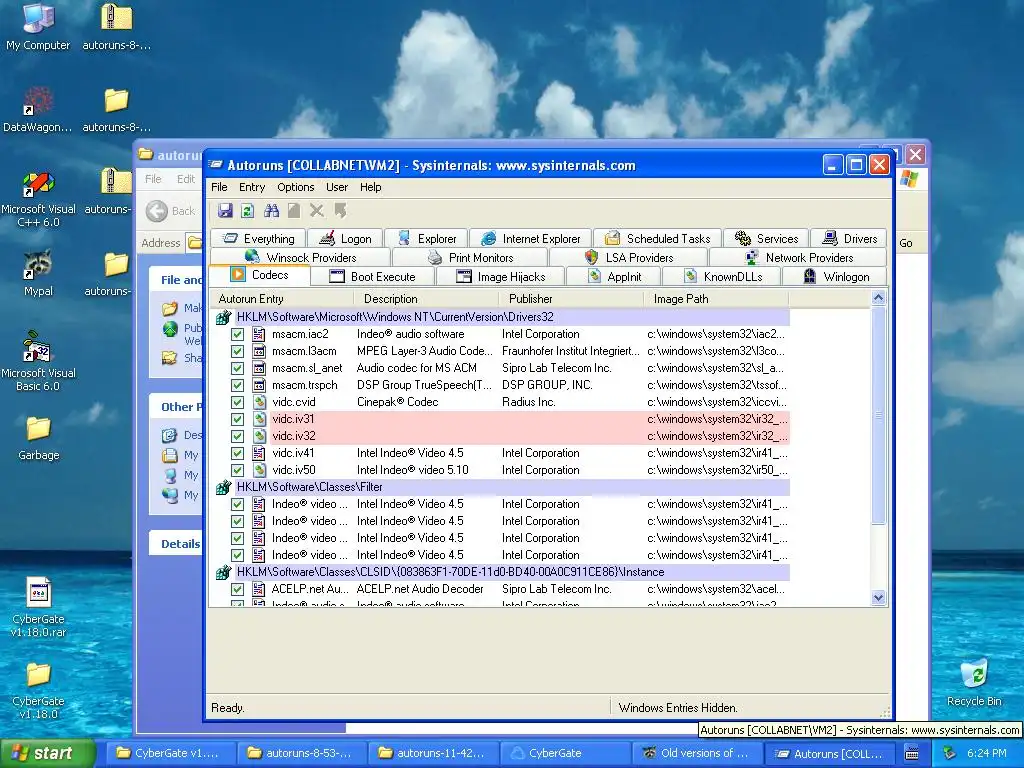
Task: Click the Find binoculars toolbar icon
Action: (x=271, y=210)
